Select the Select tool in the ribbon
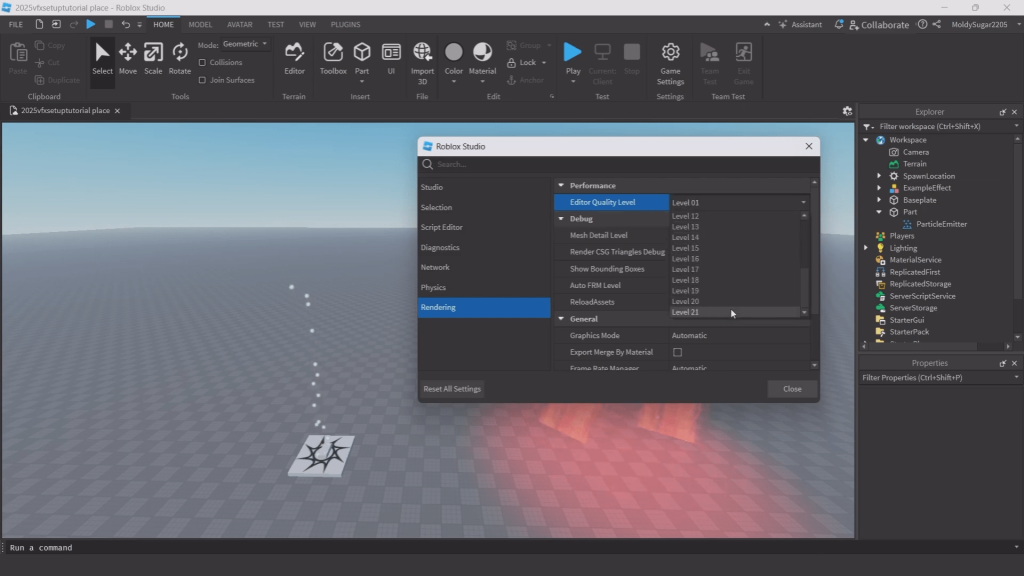The height and width of the screenshot is (576, 1024). (x=102, y=59)
